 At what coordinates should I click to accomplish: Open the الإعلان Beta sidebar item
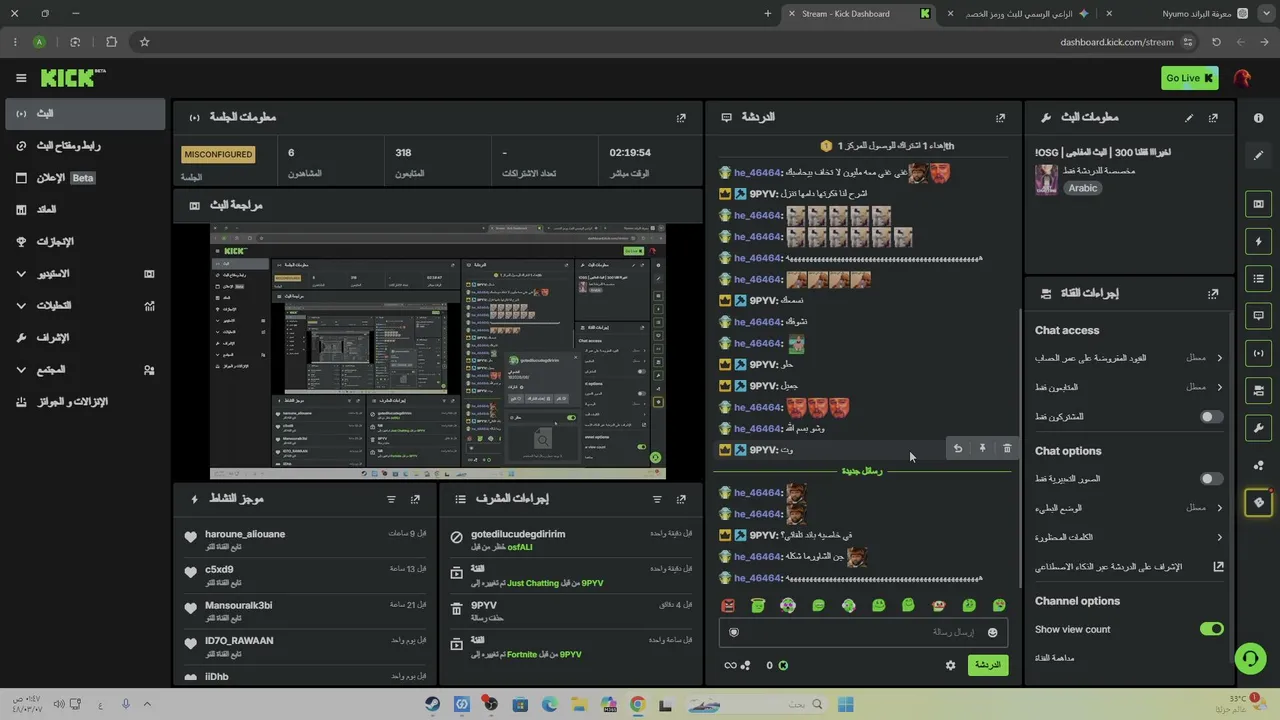(x=84, y=178)
